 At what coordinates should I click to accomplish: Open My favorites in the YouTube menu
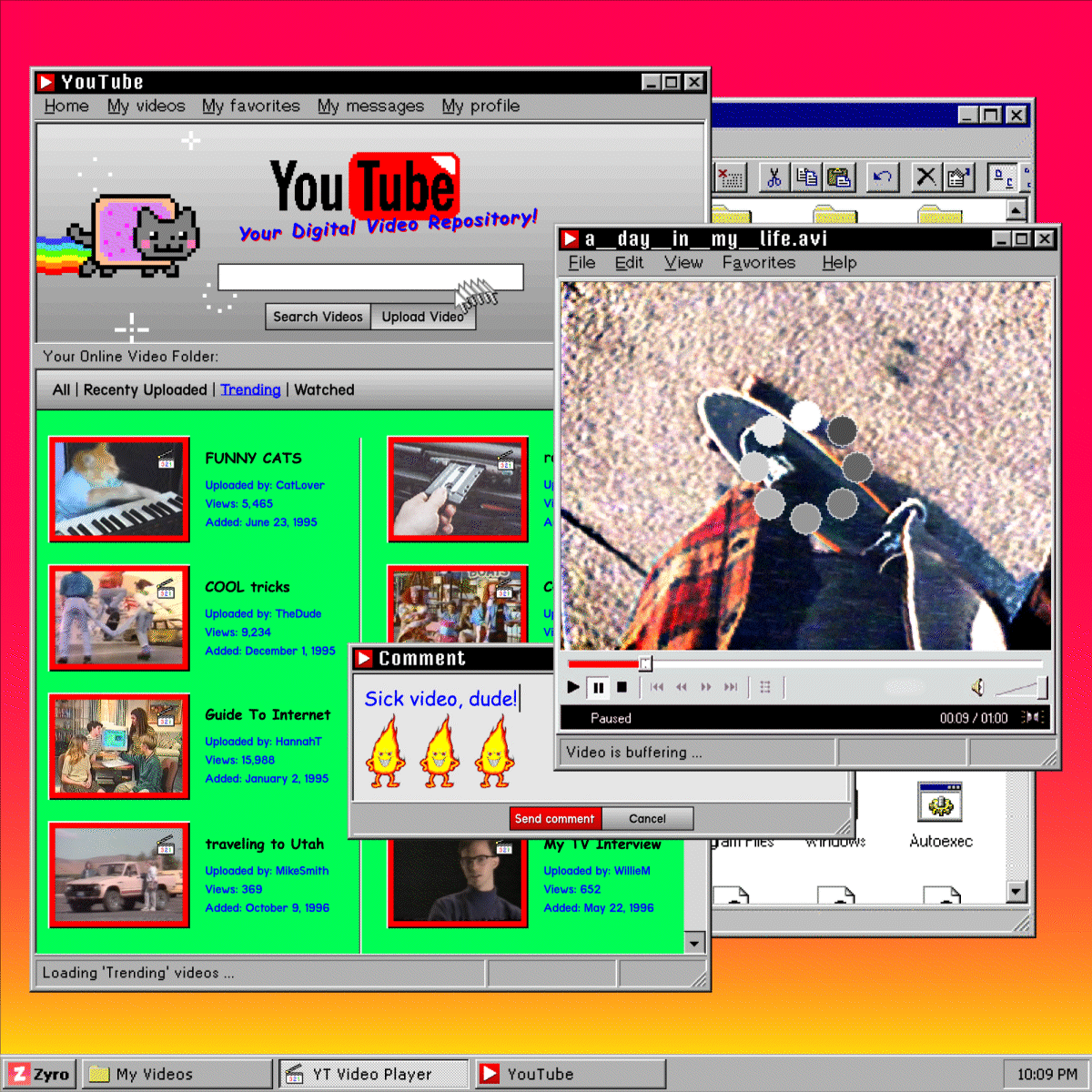[251, 106]
